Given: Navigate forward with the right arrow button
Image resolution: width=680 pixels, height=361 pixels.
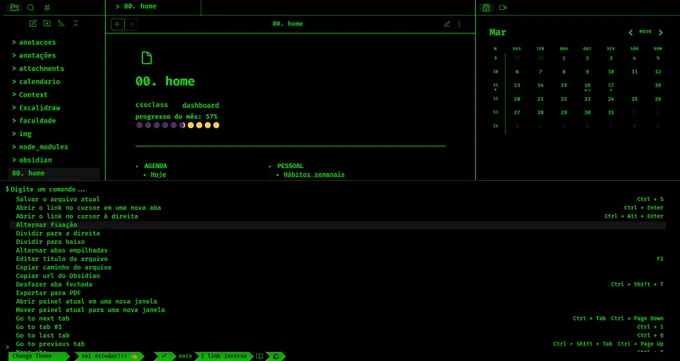Looking at the screenshot, I should pyautogui.click(x=131, y=24).
